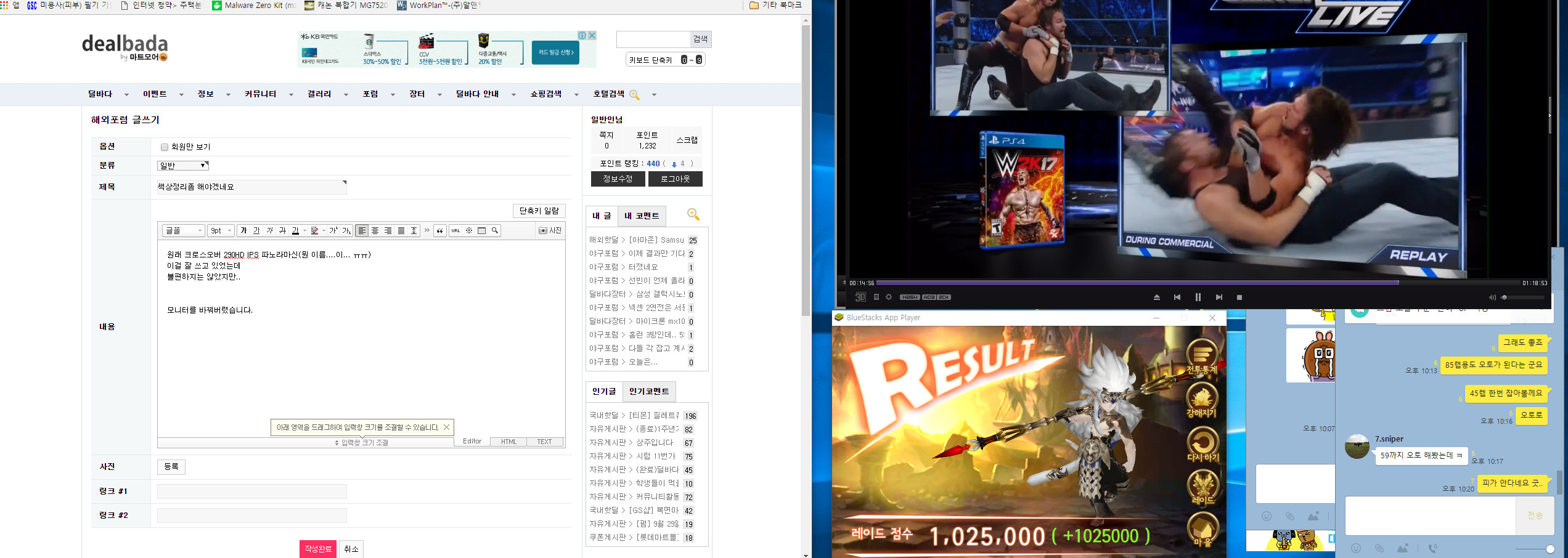
Task: Toggle bold formatting in the editor toolbar
Action: coord(243,230)
